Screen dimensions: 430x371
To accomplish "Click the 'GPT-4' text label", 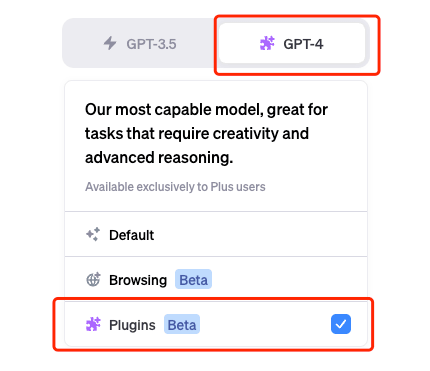I will point(303,44).
